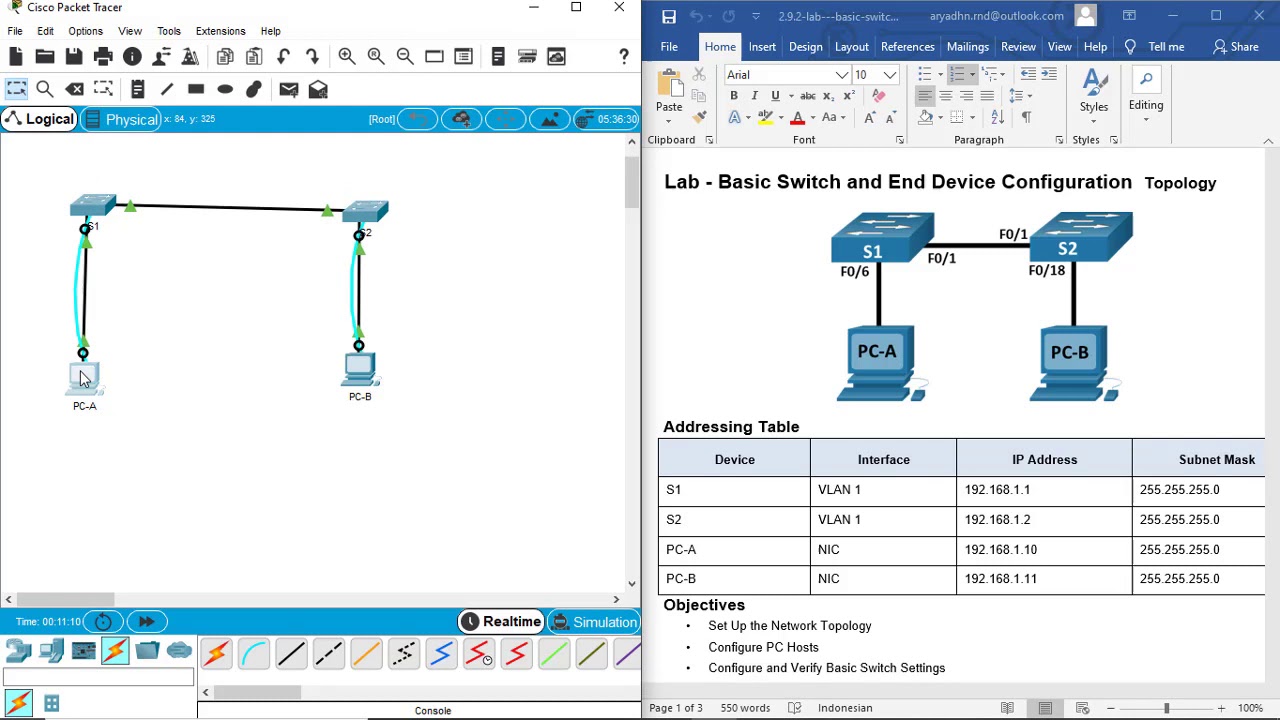1280x720 pixels.
Task: Click the Word Save icon
Action: [669, 16]
